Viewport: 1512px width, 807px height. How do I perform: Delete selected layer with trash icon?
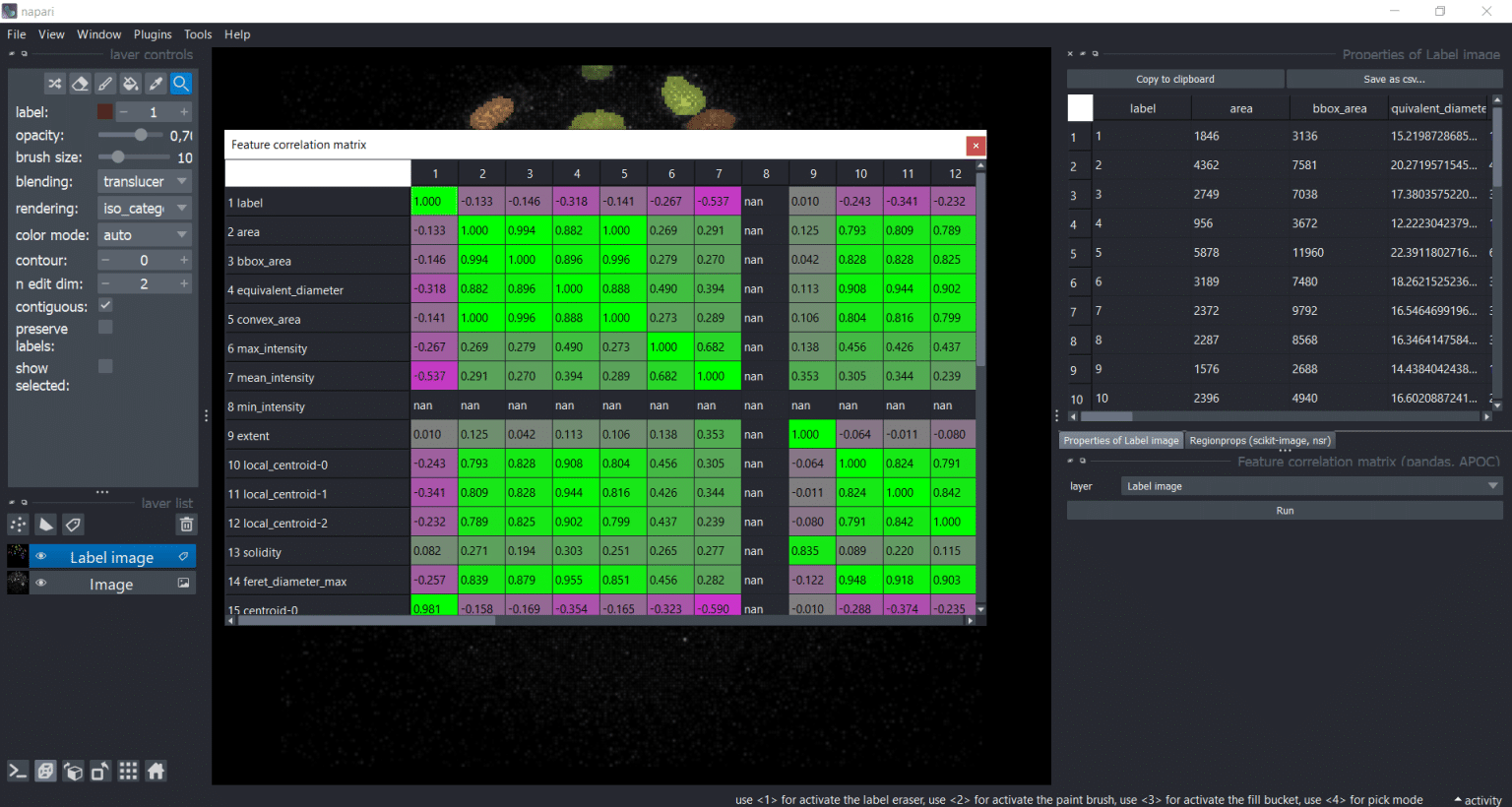[x=186, y=525]
